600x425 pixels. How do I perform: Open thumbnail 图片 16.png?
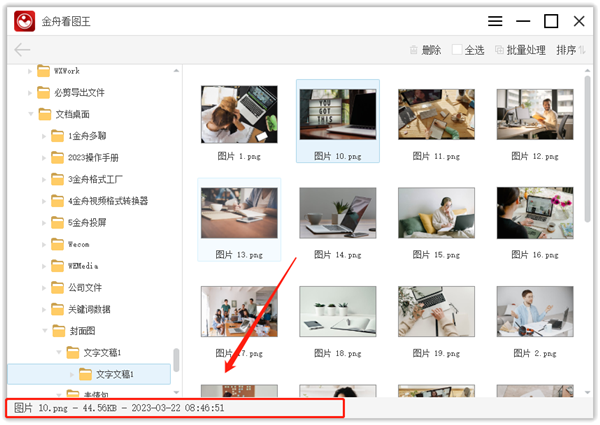(x=535, y=213)
